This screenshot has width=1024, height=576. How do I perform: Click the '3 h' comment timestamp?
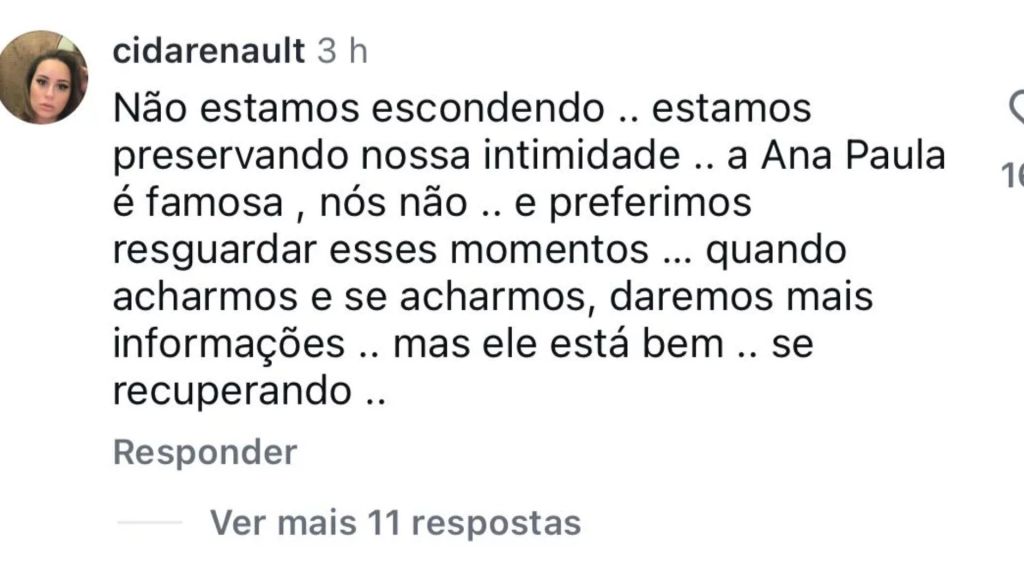pos(342,51)
